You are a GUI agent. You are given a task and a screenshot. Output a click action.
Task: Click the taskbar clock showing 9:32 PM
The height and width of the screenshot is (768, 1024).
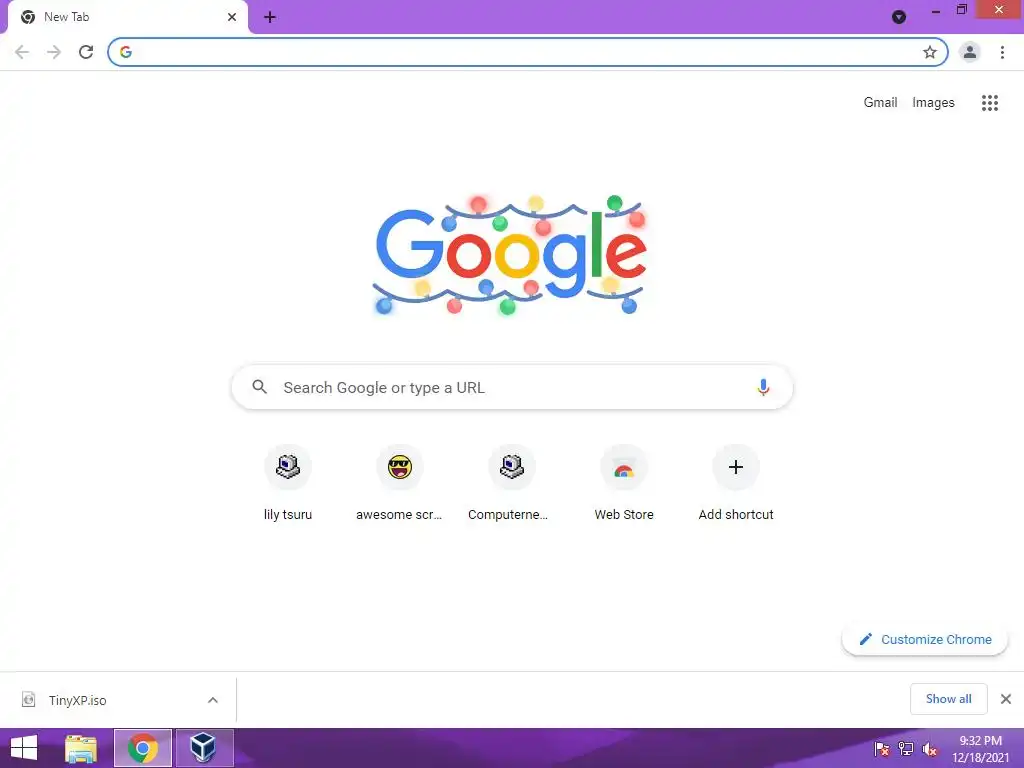(x=980, y=749)
